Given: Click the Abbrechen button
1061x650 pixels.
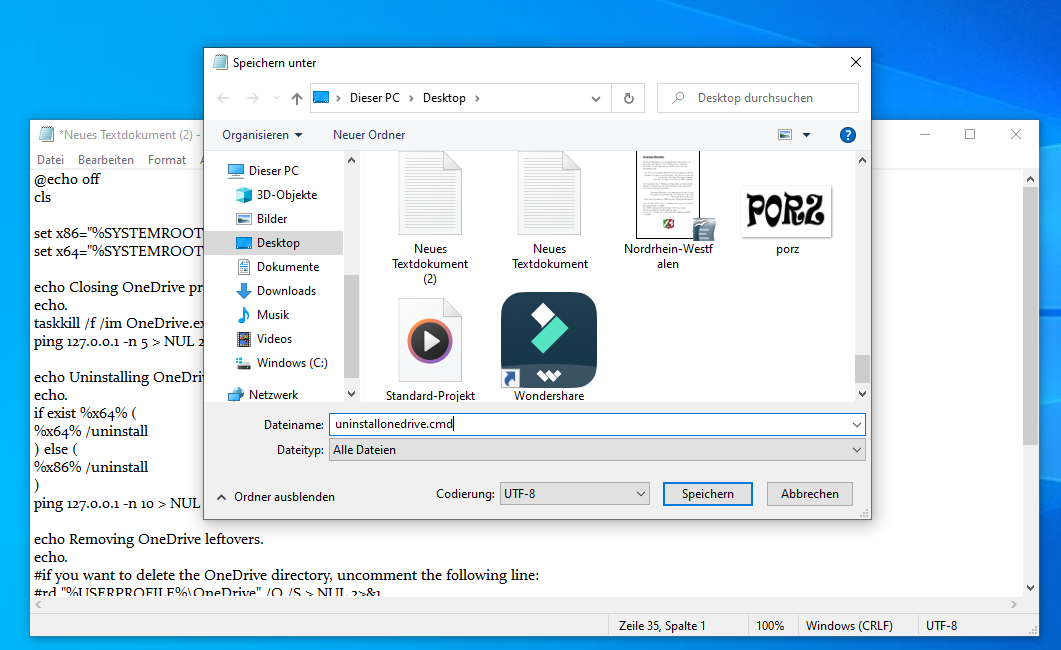Looking at the screenshot, I should pos(809,494).
